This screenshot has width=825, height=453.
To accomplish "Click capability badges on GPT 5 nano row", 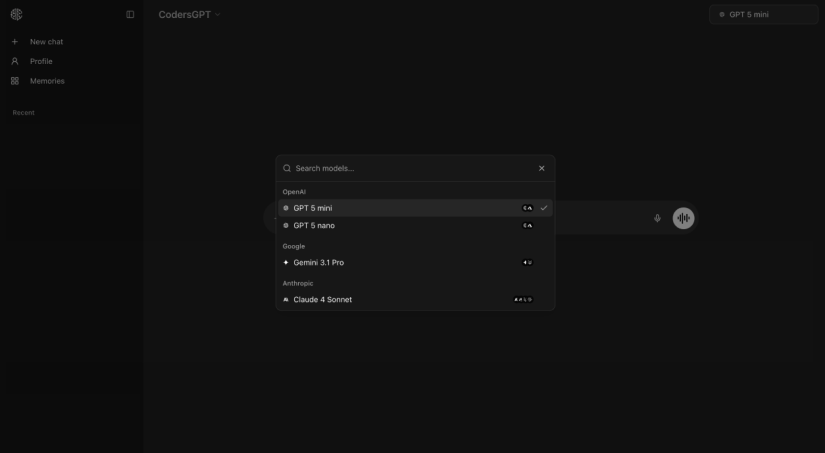I will (x=527, y=225).
